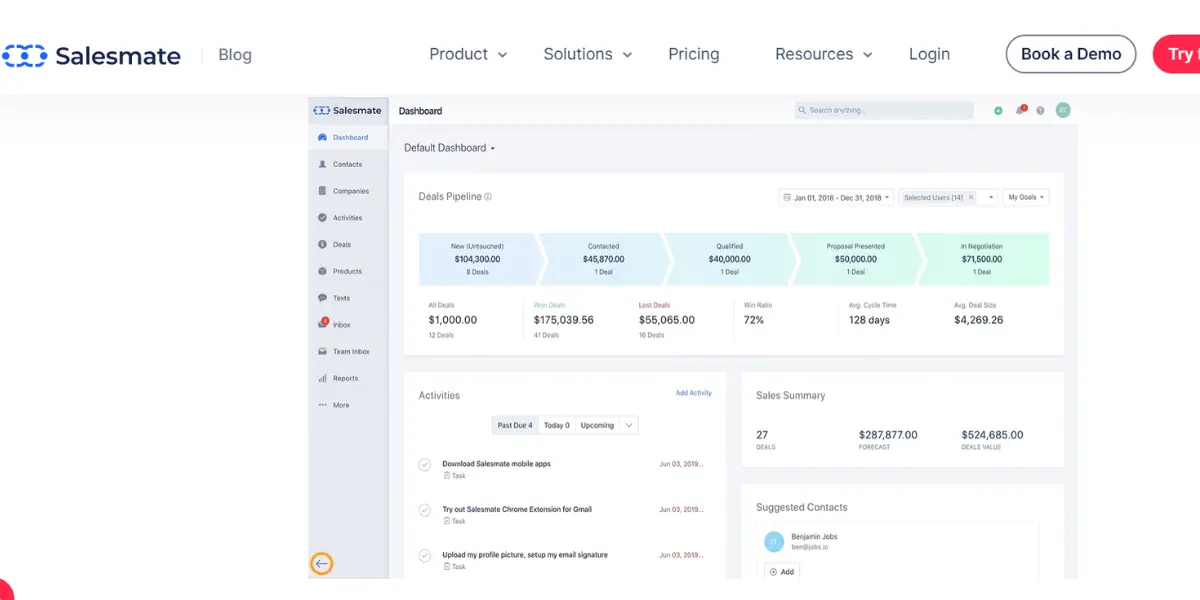Viewport: 1200px width, 600px height.
Task: Go to the Login page
Action: pos(929,54)
